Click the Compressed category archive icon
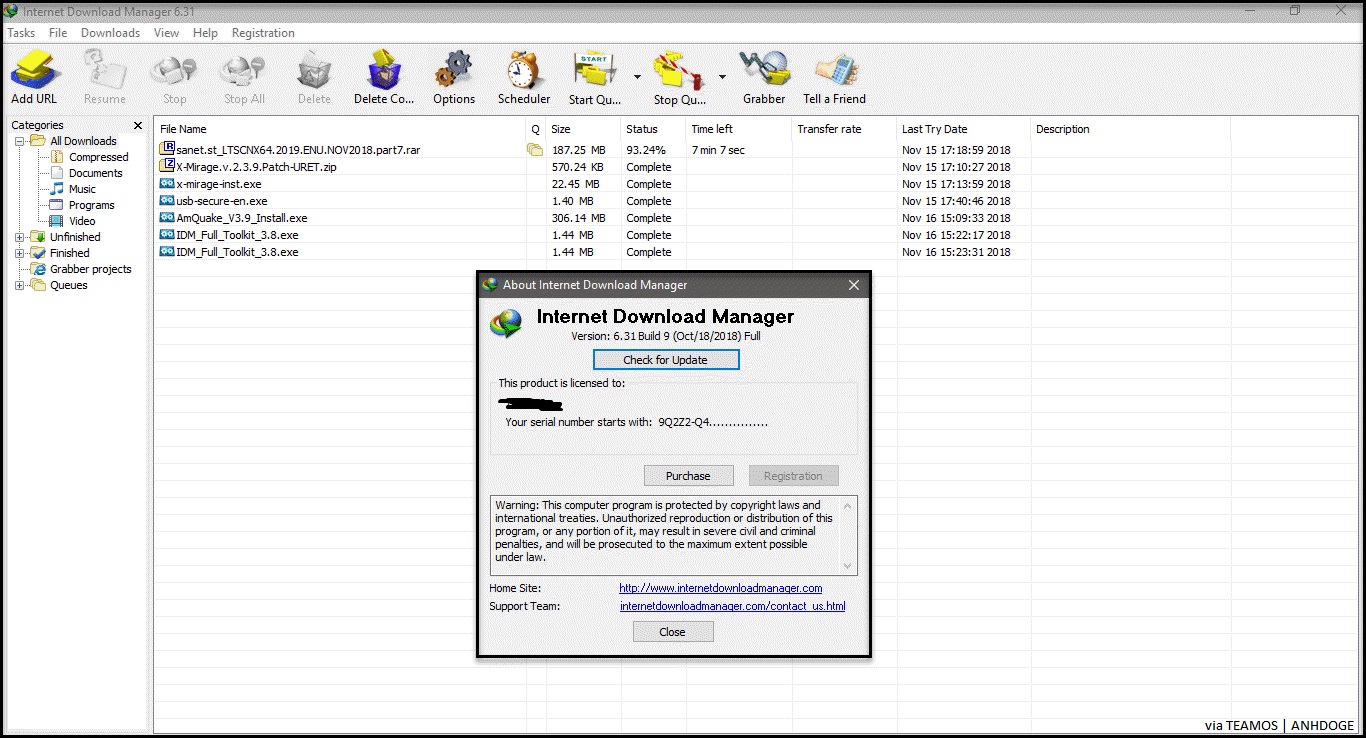This screenshot has height=738, width=1366. pyautogui.click(x=57, y=157)
